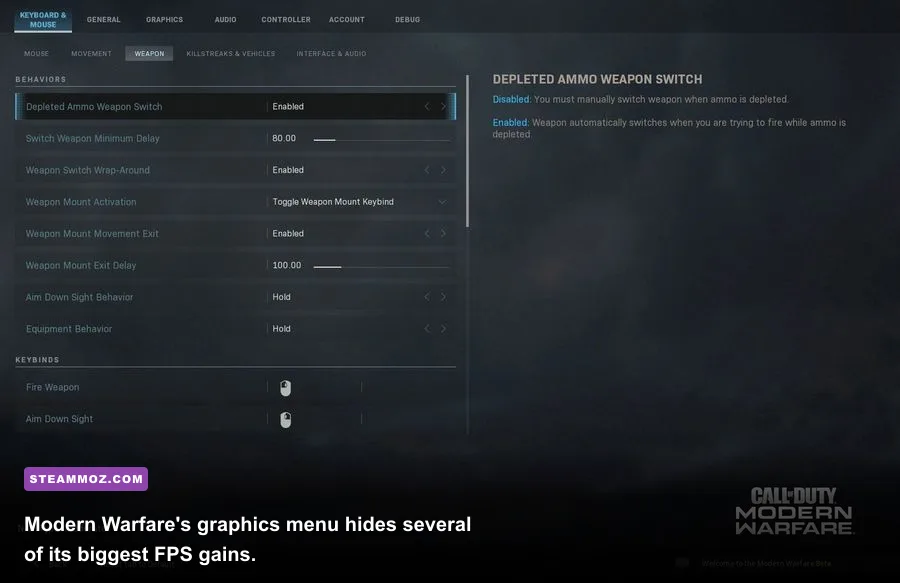Image resolution: width=900 pixels, height=583 pixels.
Task: Select the Movement sub-tab
Action: (91, 53)
